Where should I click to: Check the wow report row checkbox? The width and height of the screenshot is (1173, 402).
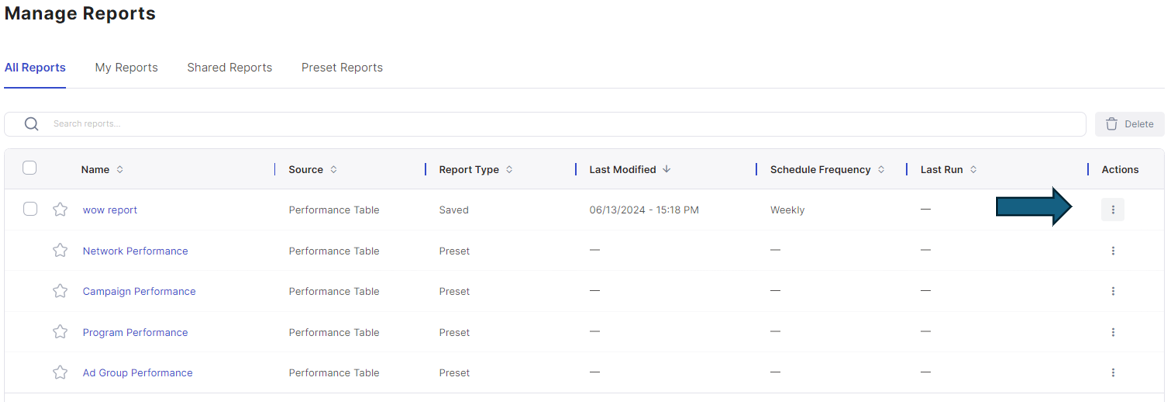[29, 209]
